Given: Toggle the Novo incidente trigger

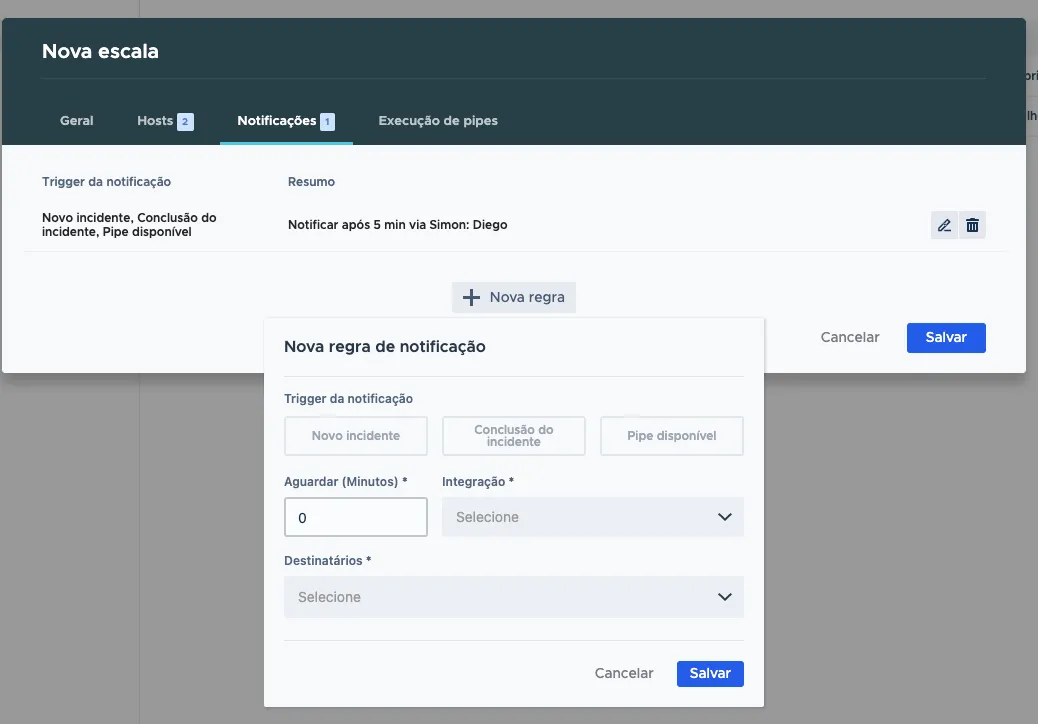Looking at the screenshot, I should pos(355,435).
